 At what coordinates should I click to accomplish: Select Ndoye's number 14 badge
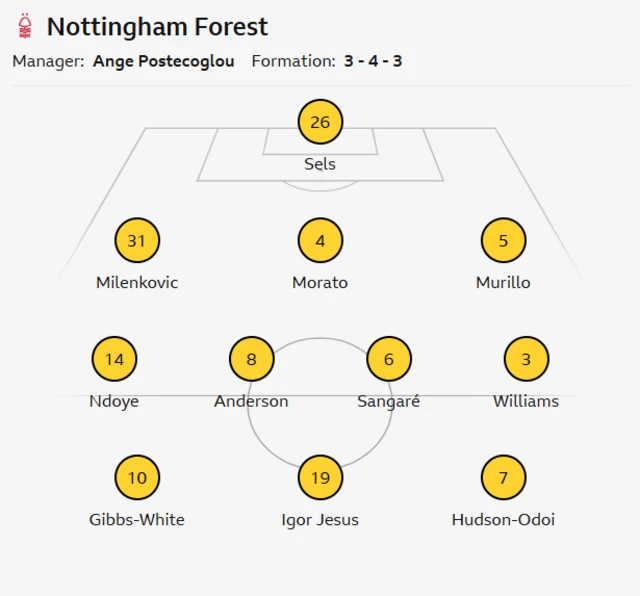[x=115, y=360]
